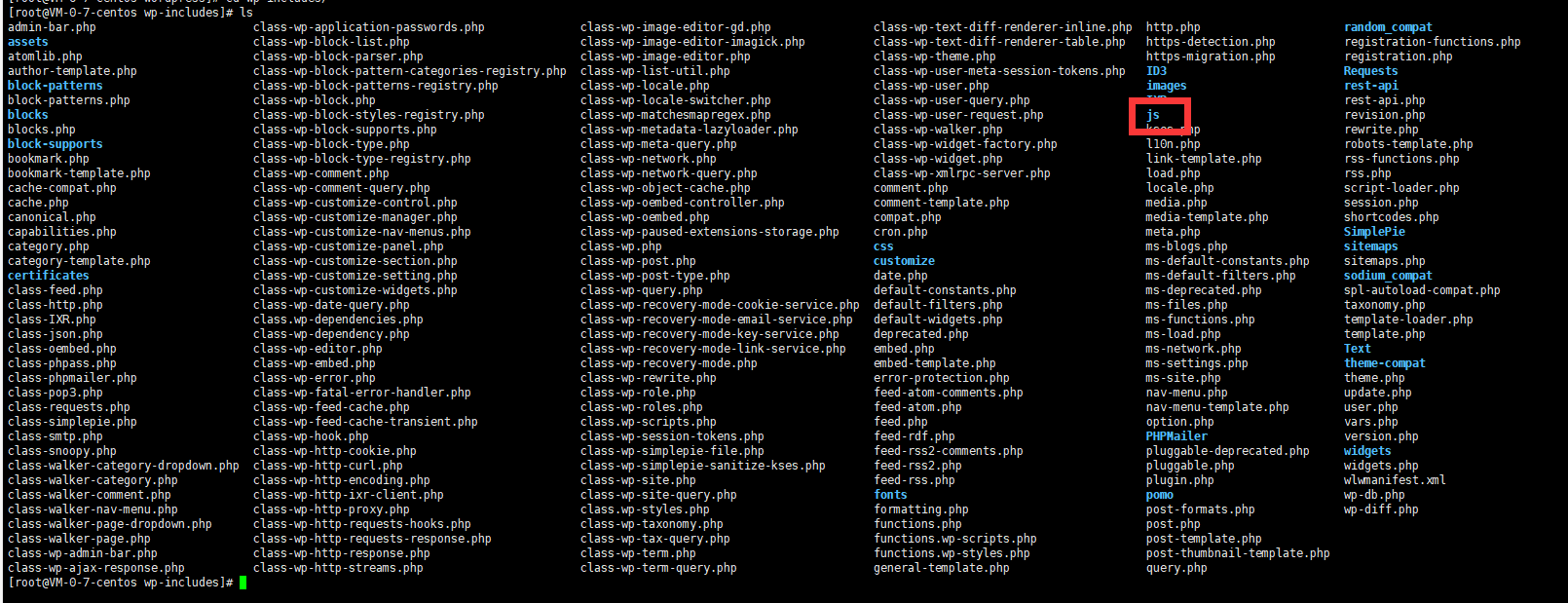1568x603 pixels.
Task: Click the customize directory name
Action: [x=904, y=261]
